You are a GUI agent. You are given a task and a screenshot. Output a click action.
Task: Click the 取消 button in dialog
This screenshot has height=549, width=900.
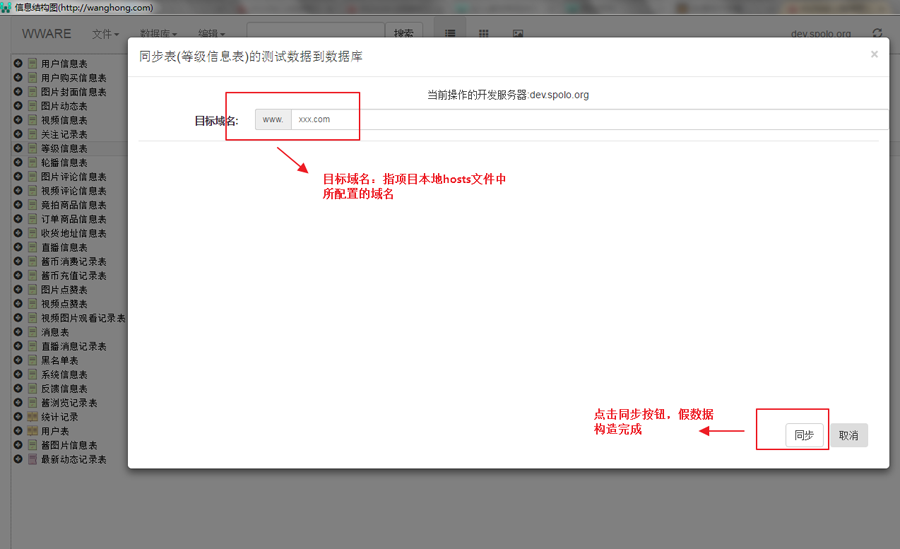[849, 435]
